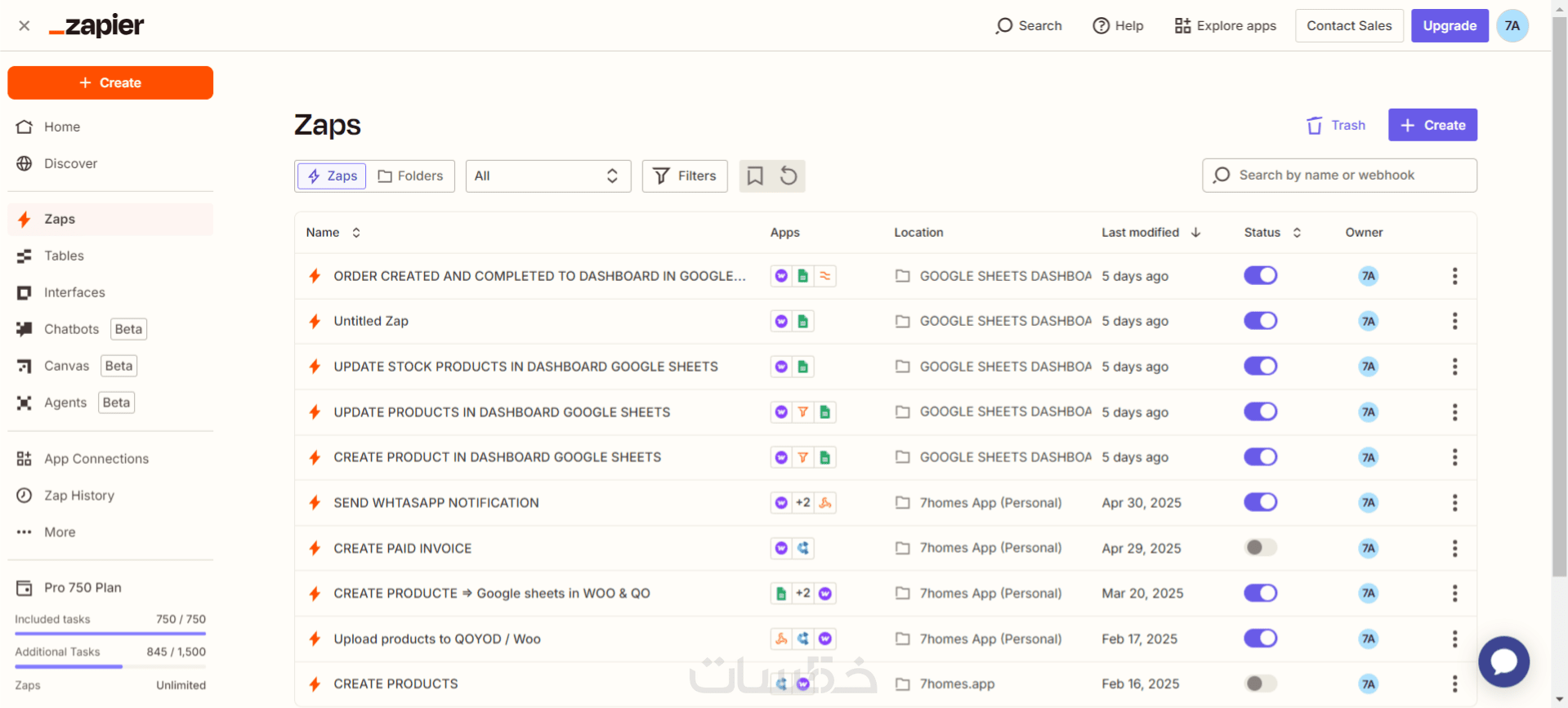The height and width of the screenshot is (708, 1568).
Task: Sort the table by Name
Action: (333, 233)
